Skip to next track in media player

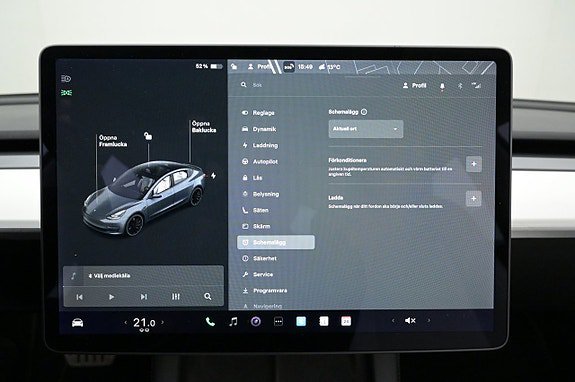coord(144,297)
